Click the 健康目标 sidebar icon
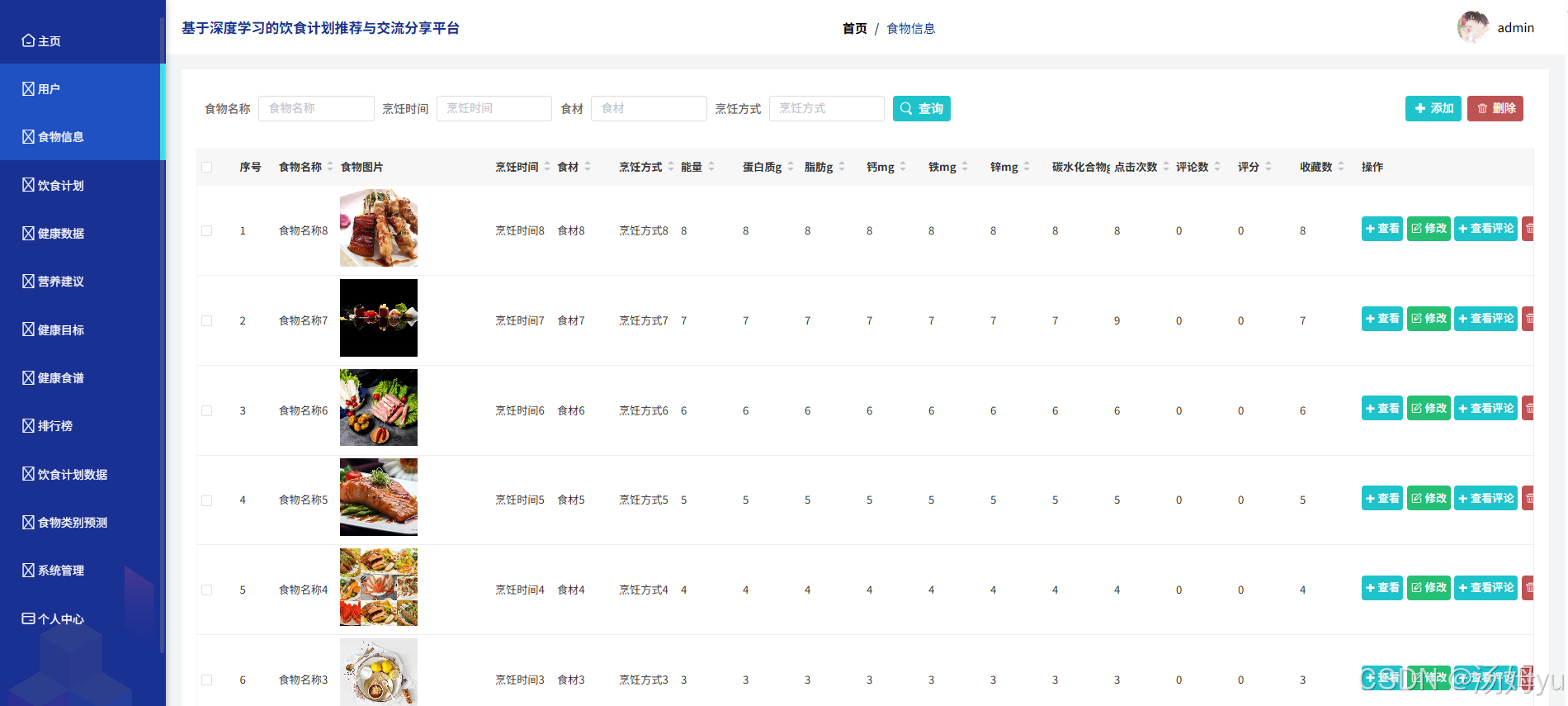This screenshot has height=706, width=1568. click(x=28, y=329)
